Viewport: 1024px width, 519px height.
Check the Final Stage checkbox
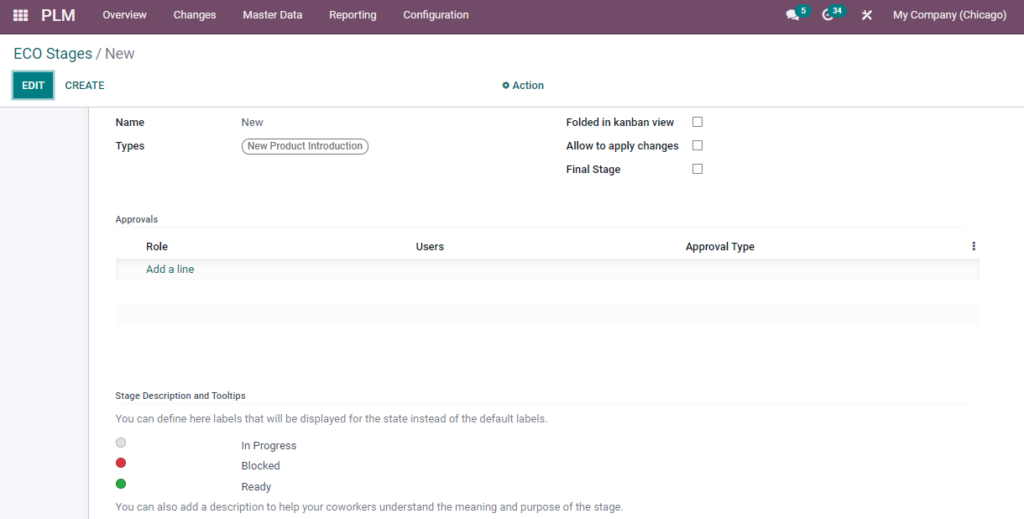pos(697,169)
